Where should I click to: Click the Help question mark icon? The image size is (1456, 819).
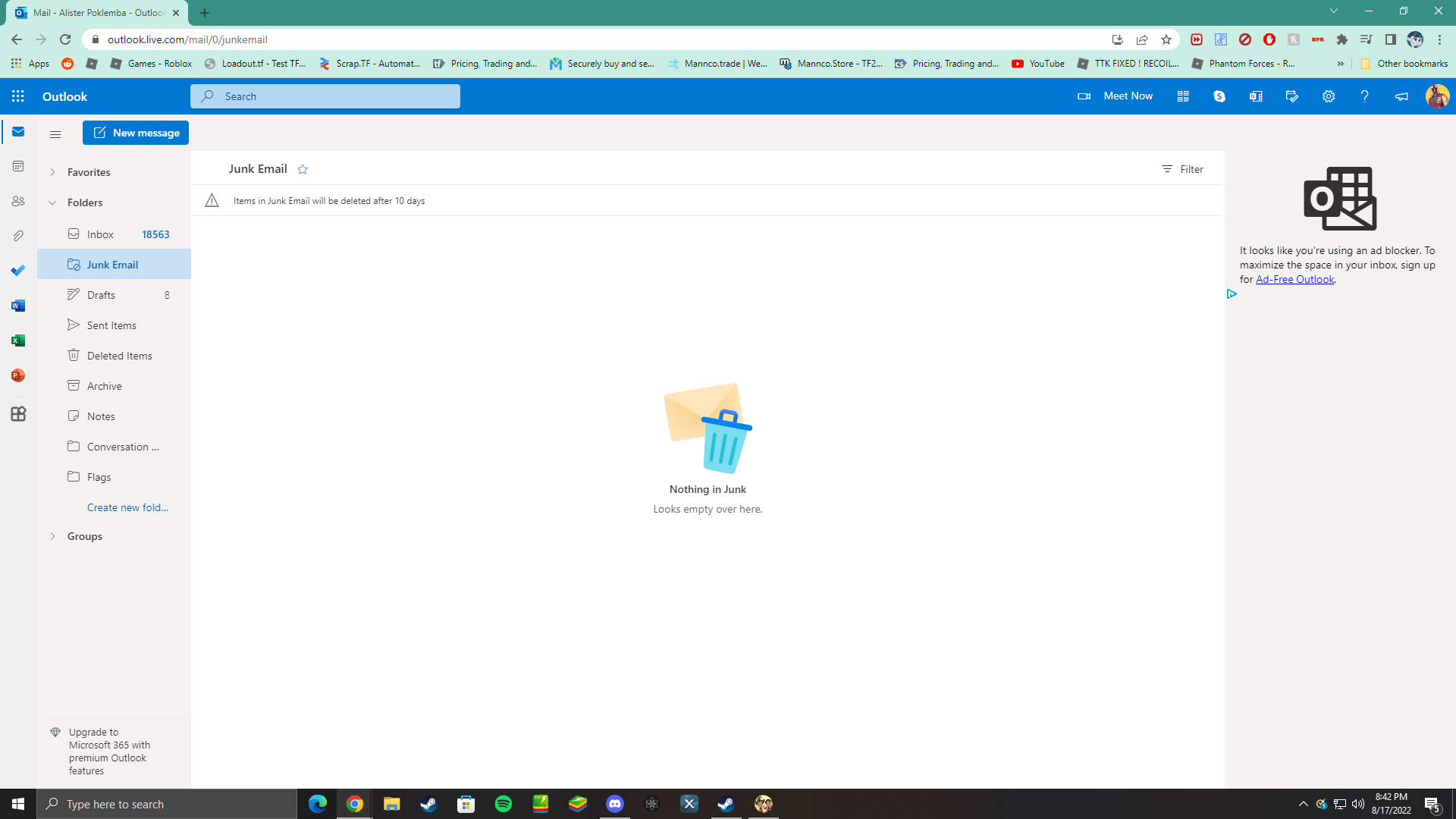point(1364,96)
